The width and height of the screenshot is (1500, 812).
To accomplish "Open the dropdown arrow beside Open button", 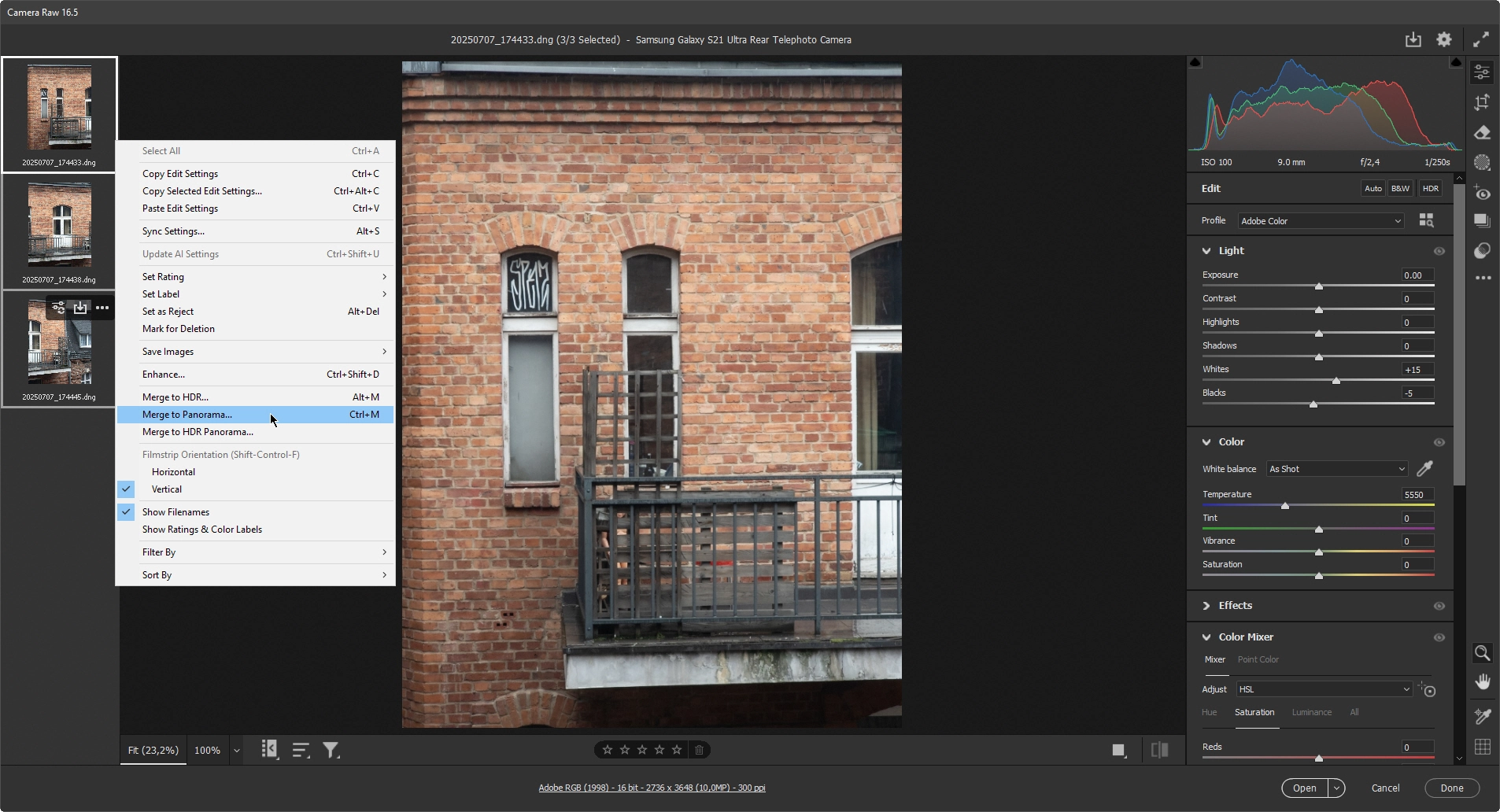I will 1336,788.
